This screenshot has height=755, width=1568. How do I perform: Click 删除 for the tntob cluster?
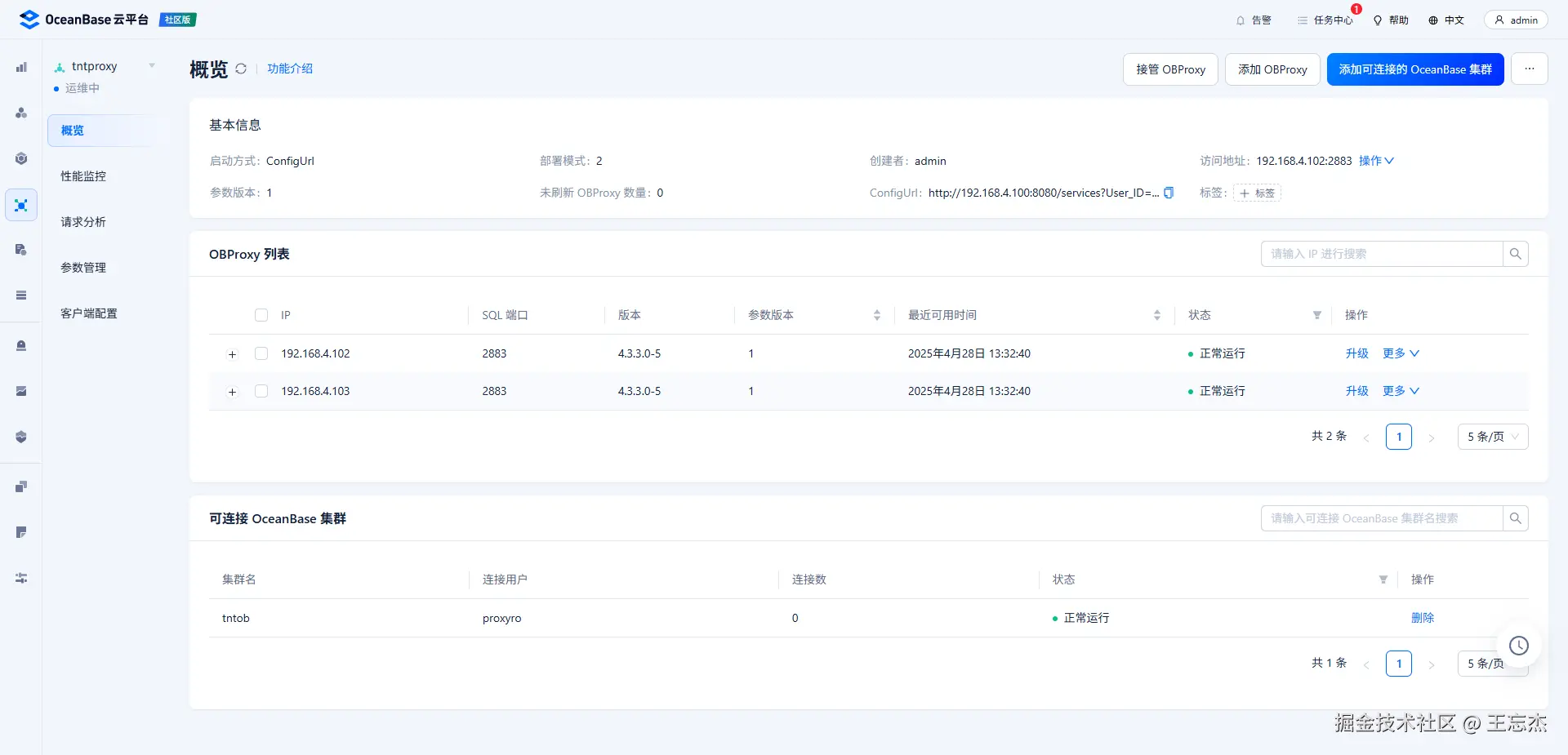click(1423, 618)
